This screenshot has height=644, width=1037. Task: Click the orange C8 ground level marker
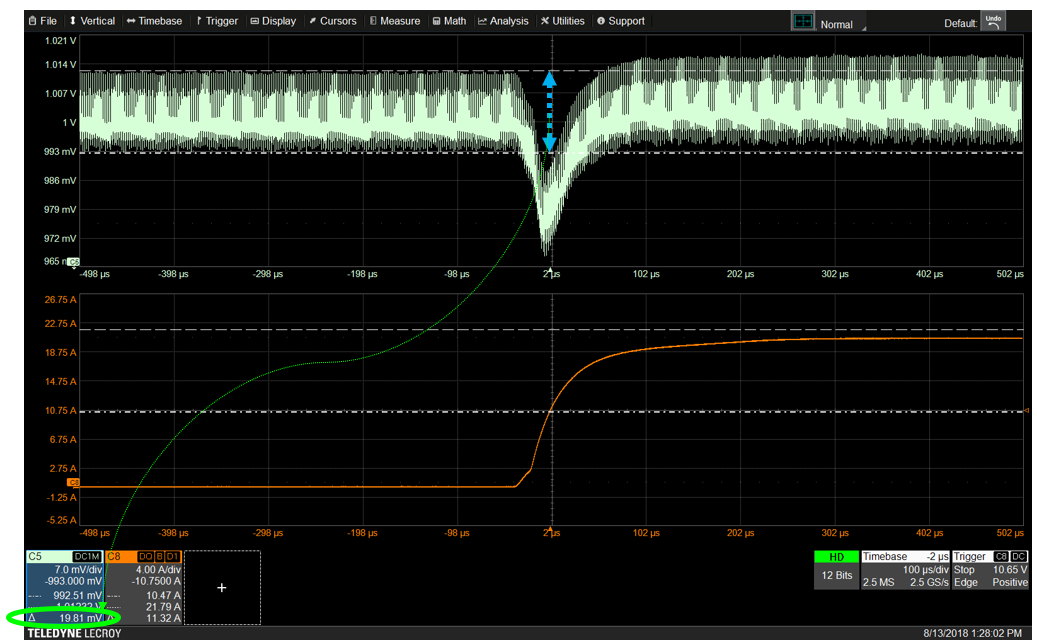73,483
